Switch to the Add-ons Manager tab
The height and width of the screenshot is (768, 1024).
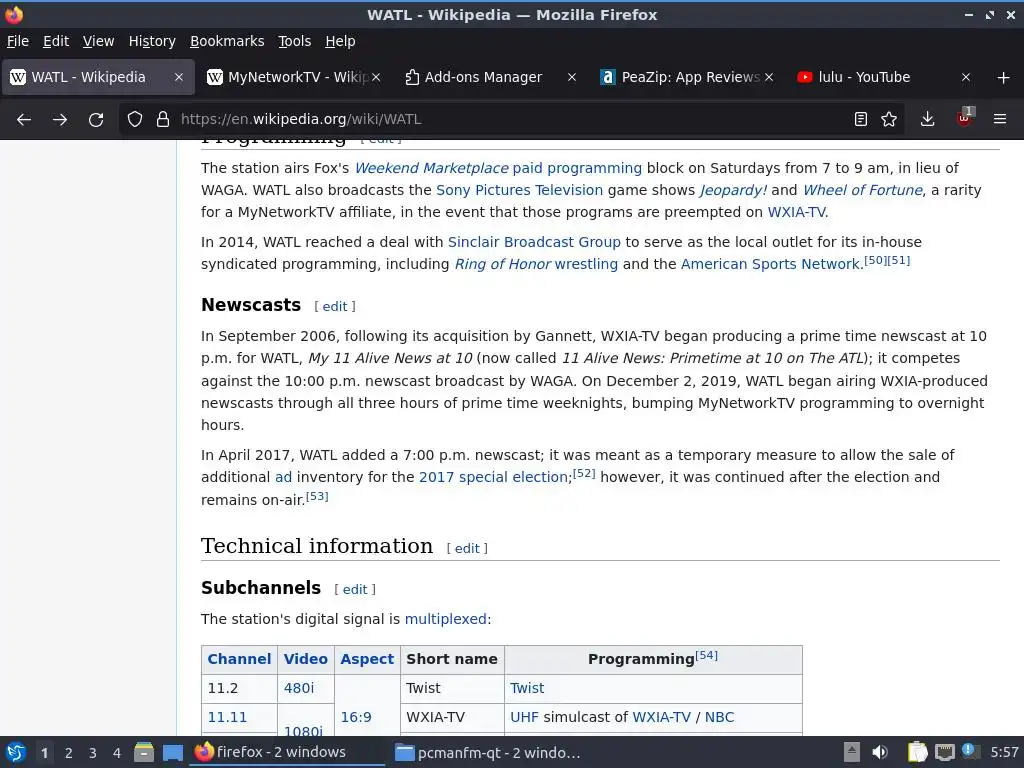483,77
